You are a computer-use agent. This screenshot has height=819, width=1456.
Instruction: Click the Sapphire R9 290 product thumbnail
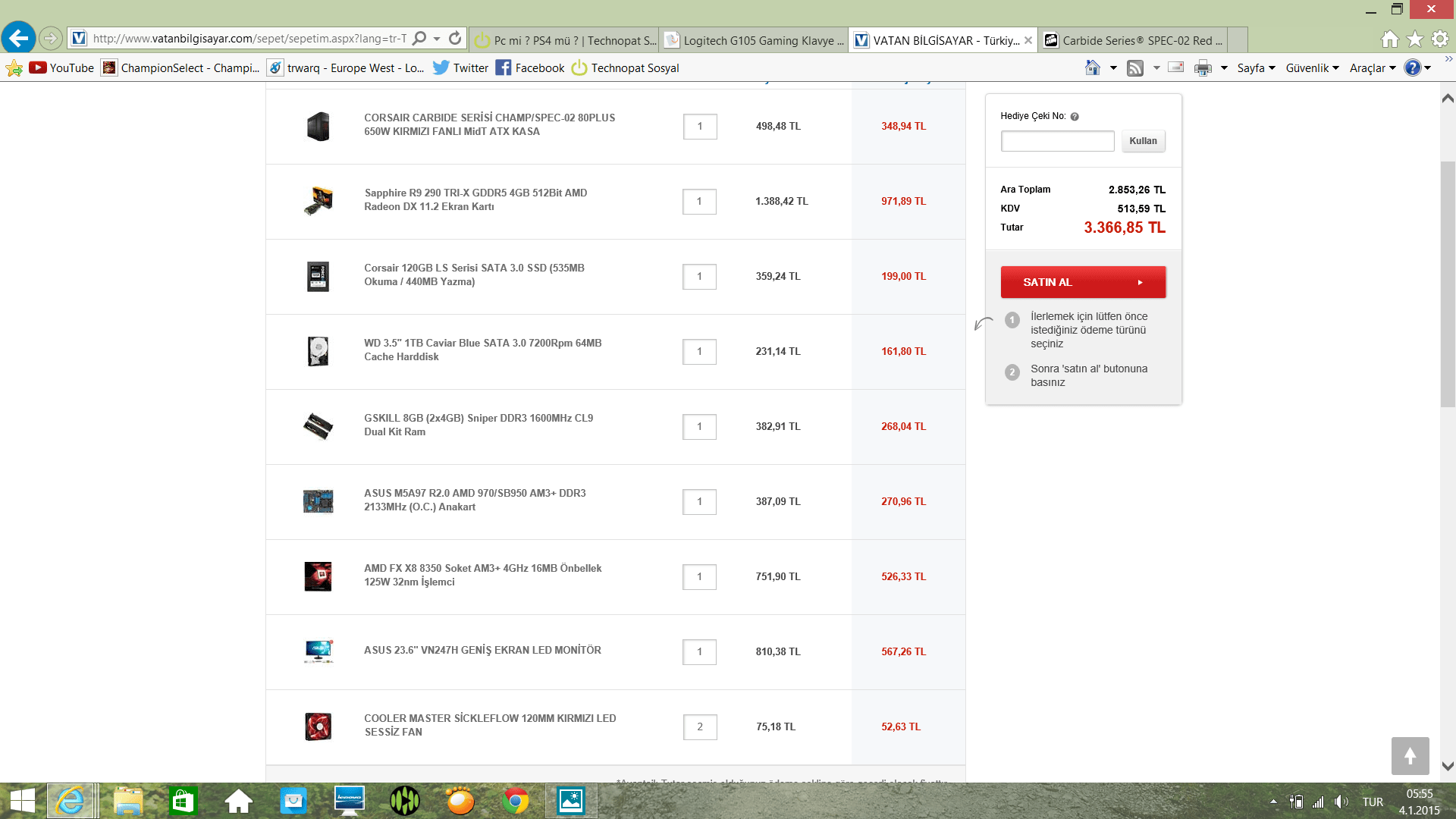318,201
